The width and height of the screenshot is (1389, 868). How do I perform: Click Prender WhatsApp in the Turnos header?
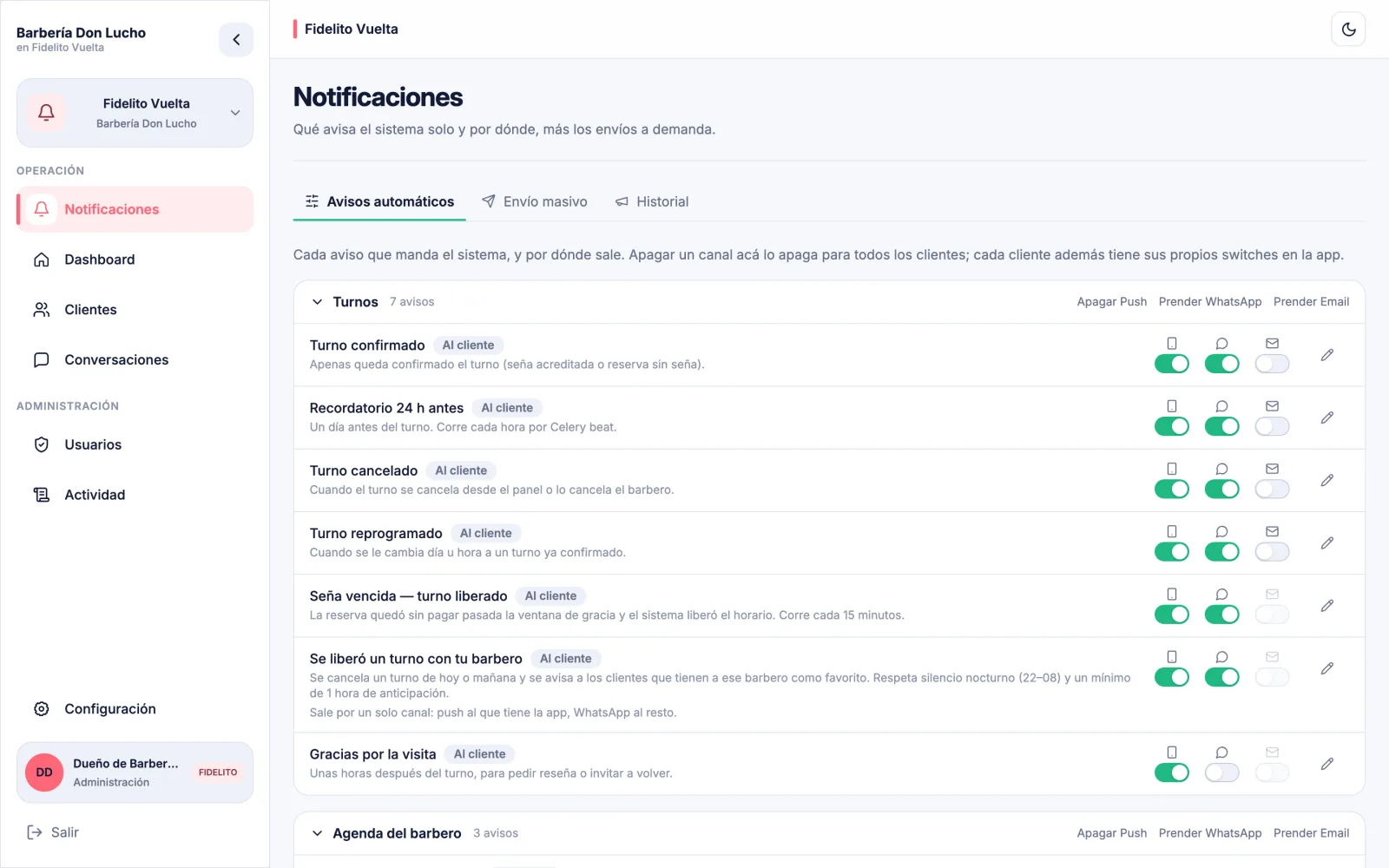[1210, 302]
